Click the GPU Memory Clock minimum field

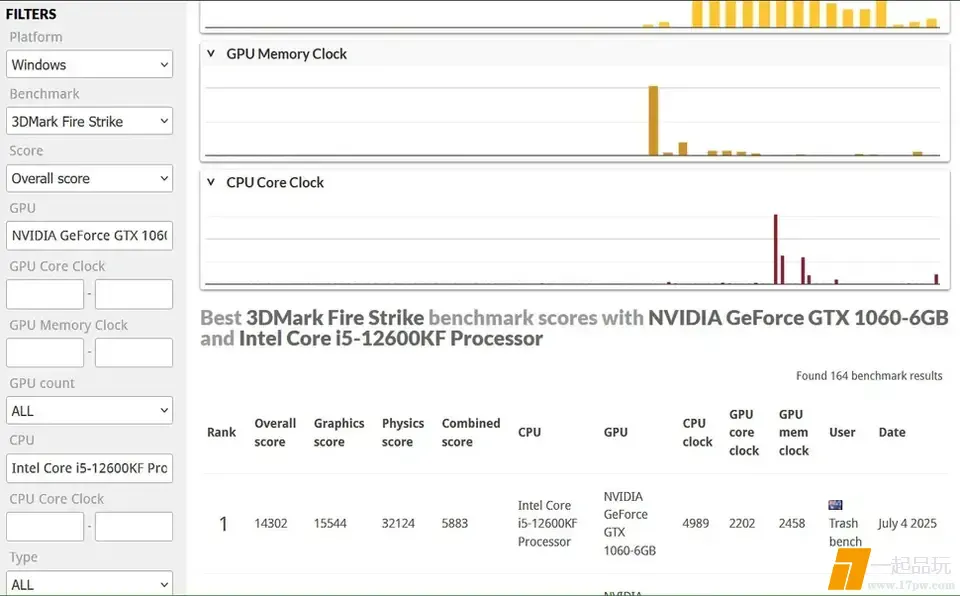(x=45, y=352)
